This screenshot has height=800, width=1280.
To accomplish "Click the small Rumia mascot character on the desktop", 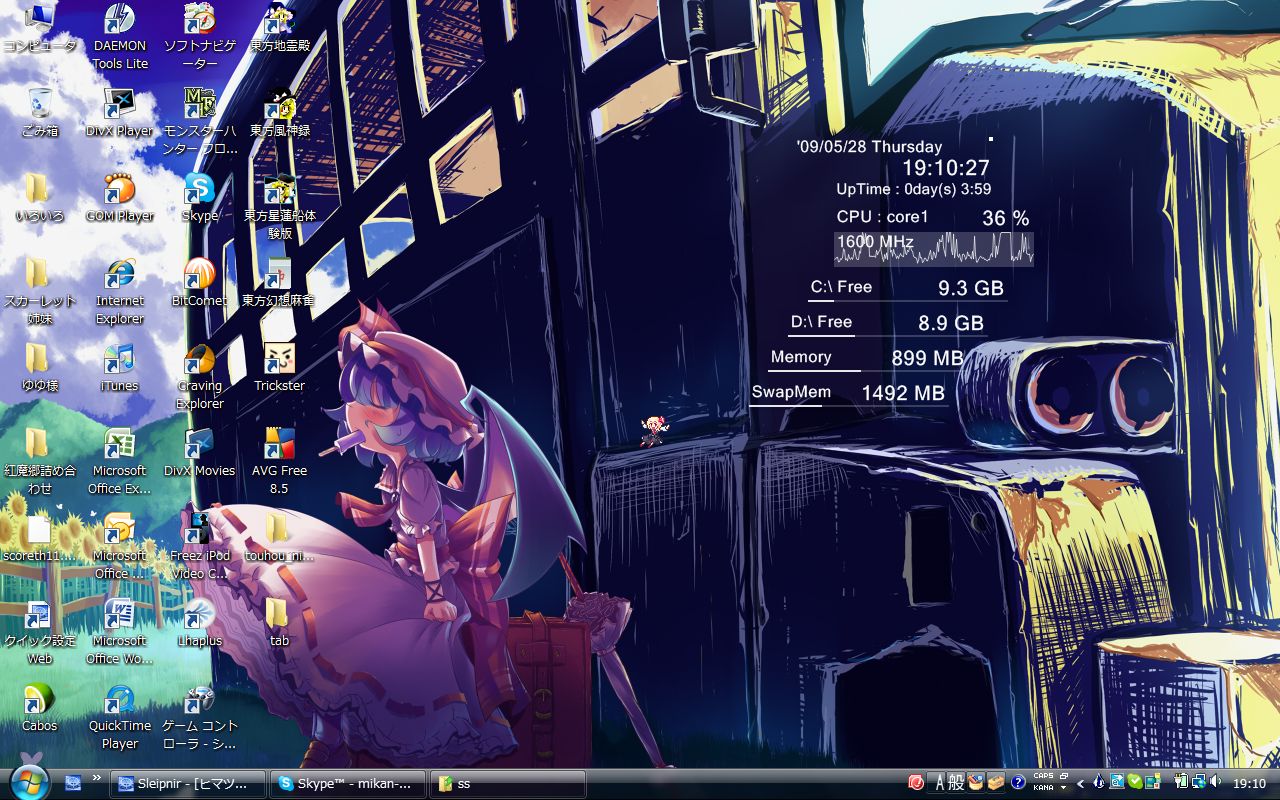I will pyautogui.click(x=654, y=430).
